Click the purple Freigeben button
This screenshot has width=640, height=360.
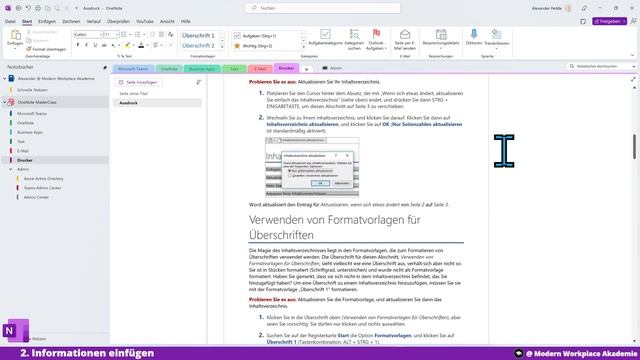point(609,21)
